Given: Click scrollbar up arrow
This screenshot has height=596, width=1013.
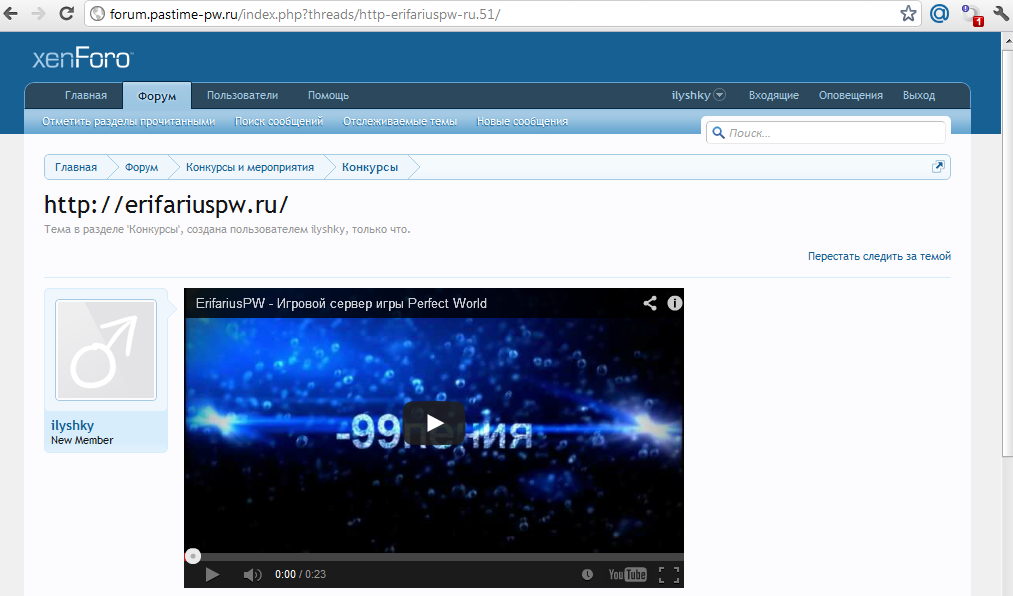Looking at the screenshot, I should click(x=1007, y=40).
